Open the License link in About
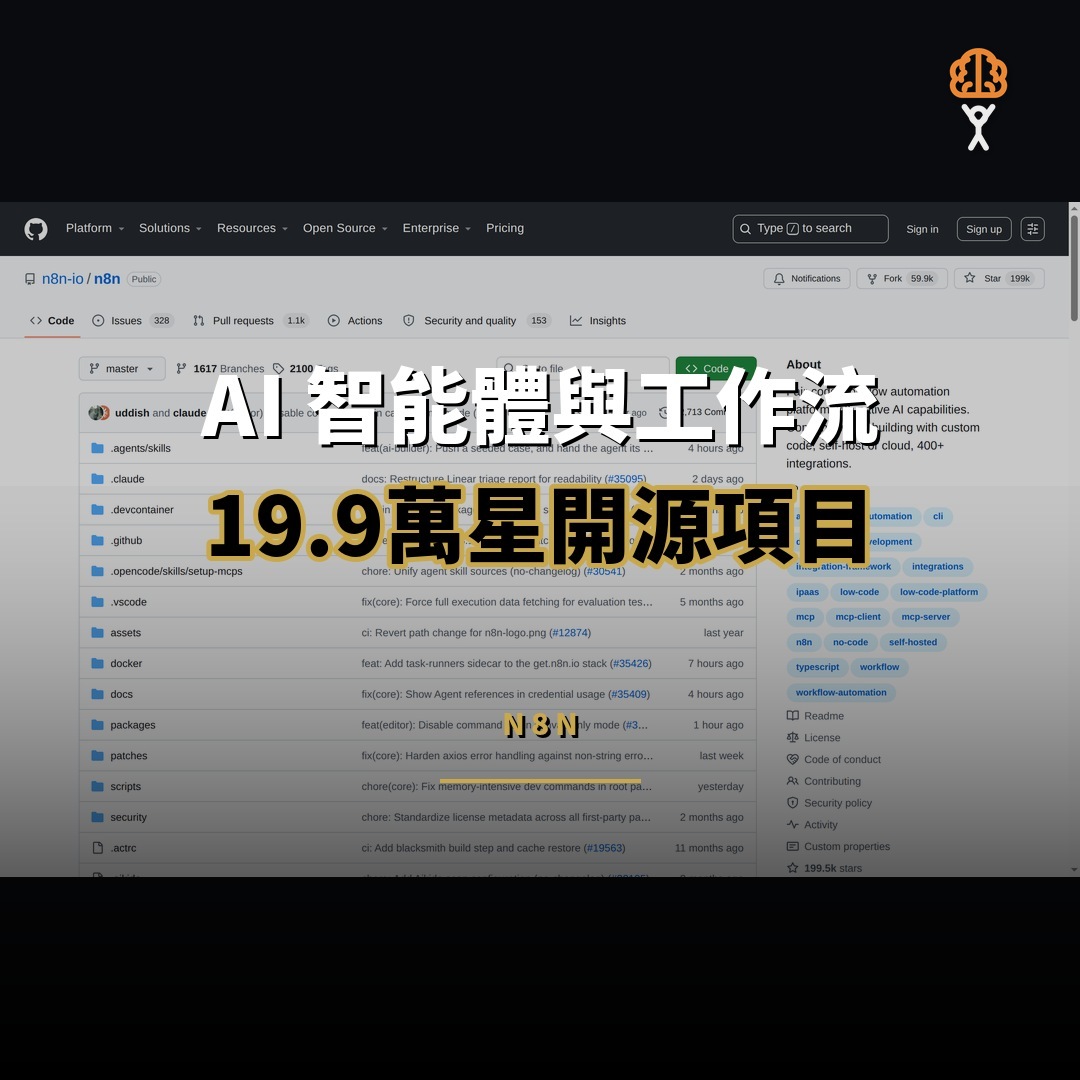This screenshot has width=1080, height=1080. coord(813,738)
